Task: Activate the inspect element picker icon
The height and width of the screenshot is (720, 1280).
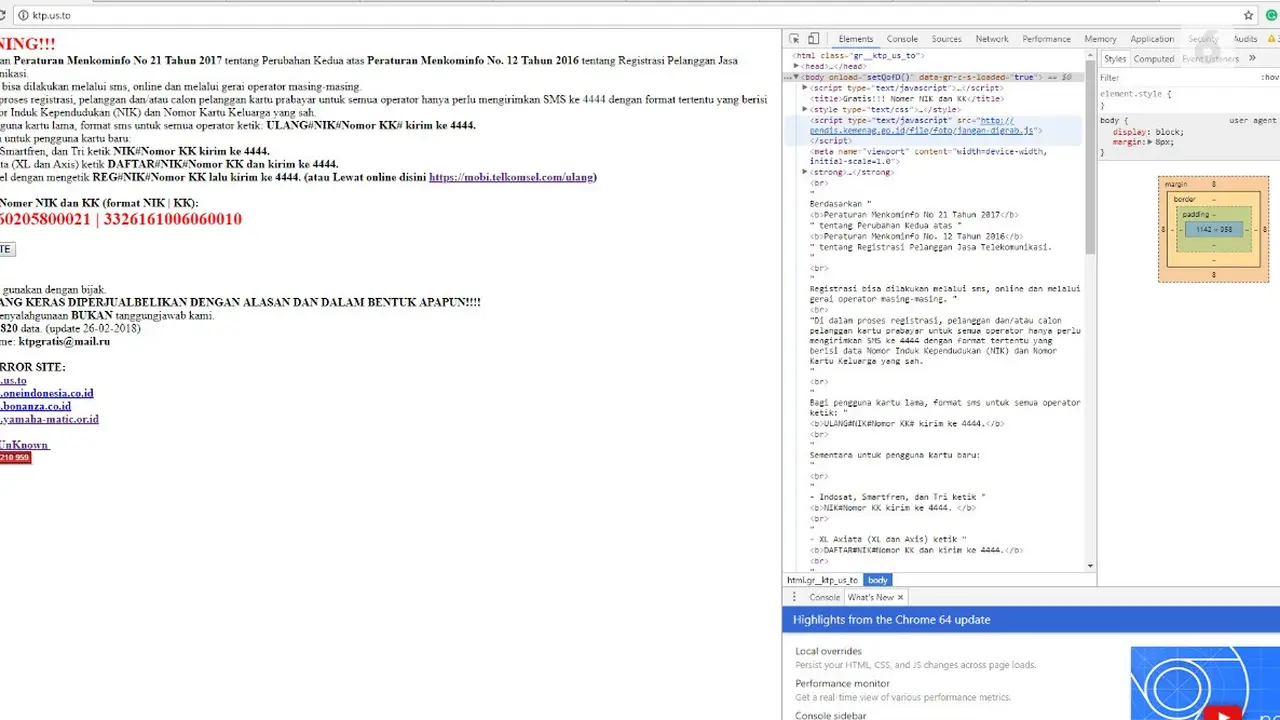Action: [794, 39]
